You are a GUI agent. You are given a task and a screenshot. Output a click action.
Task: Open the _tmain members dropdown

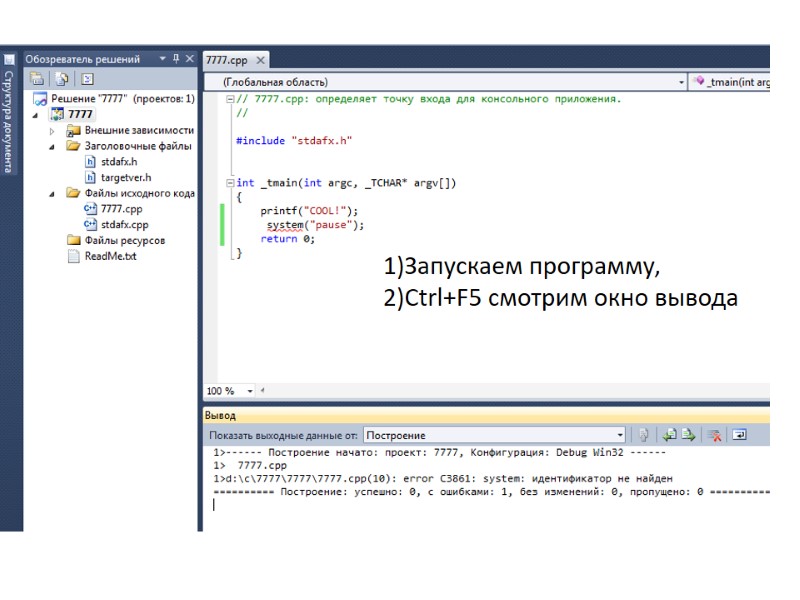pos(730,82)
